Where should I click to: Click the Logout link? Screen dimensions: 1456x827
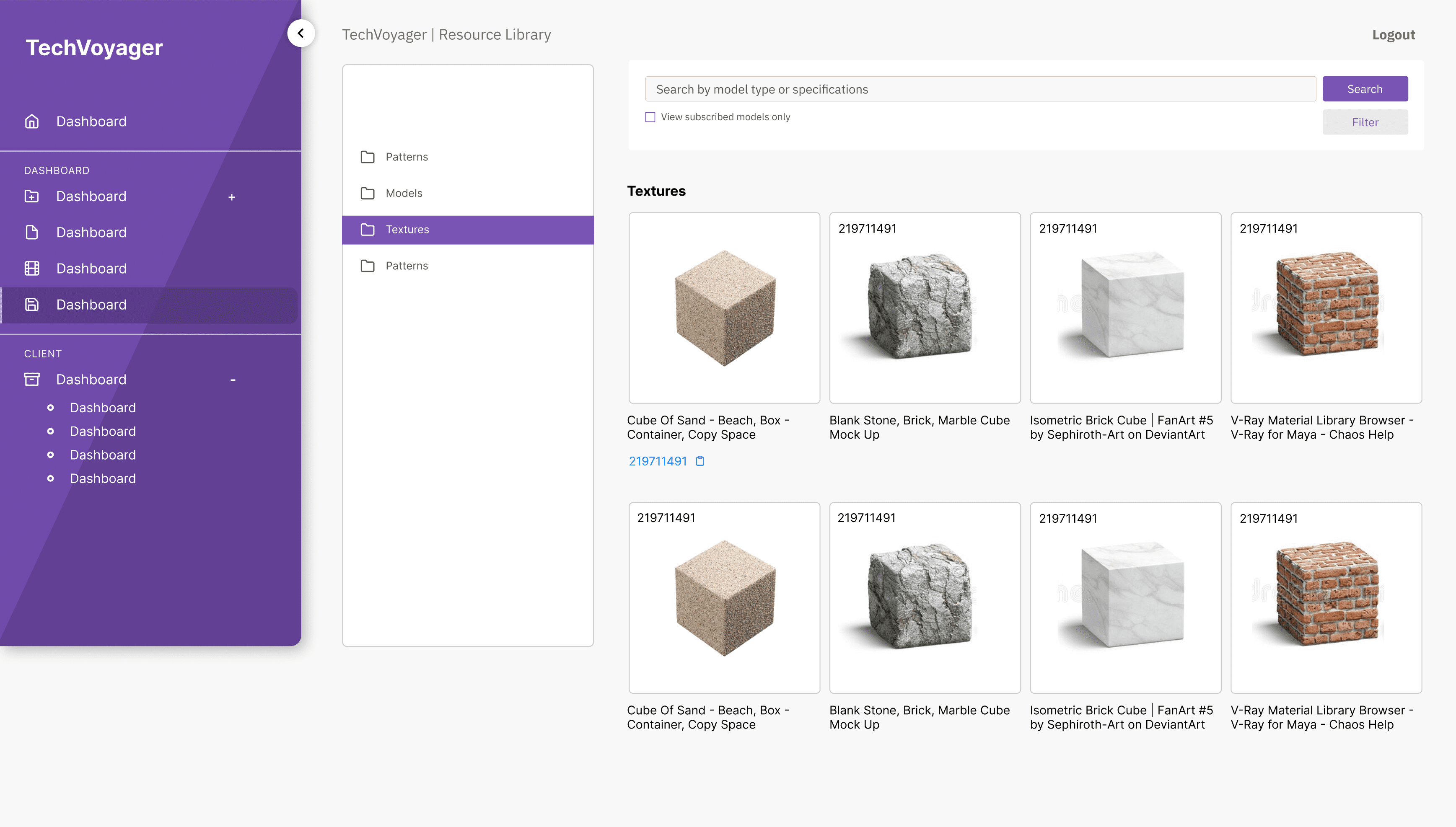click(x=1393, y=35)
